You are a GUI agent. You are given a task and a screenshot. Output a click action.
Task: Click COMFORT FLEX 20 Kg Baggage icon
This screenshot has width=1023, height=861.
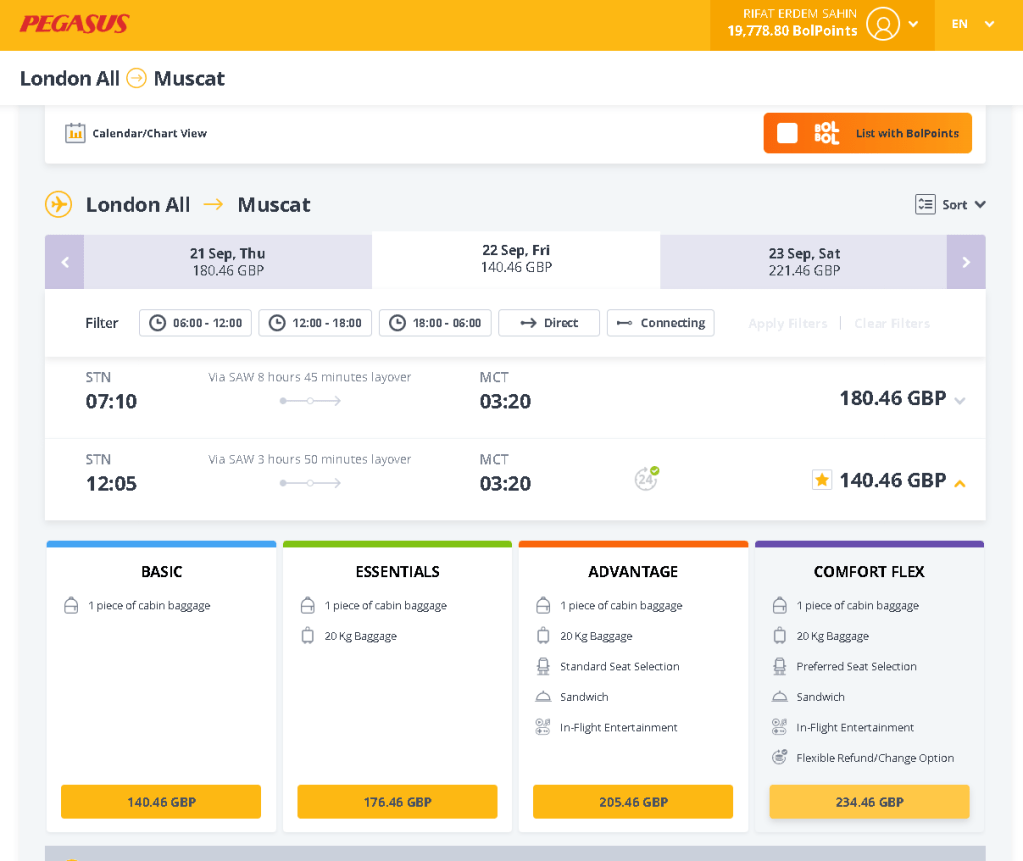point(780,636)
